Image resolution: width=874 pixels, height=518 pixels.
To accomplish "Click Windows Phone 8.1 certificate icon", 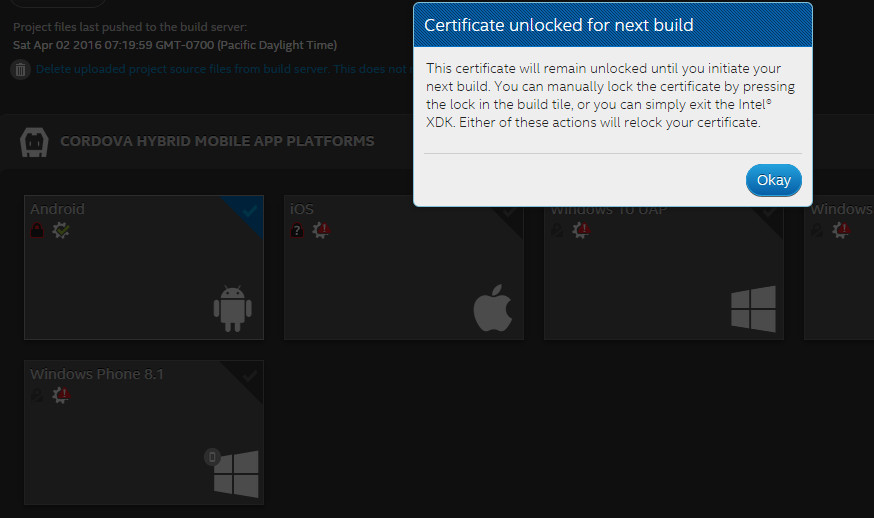I will pos(37,395).
